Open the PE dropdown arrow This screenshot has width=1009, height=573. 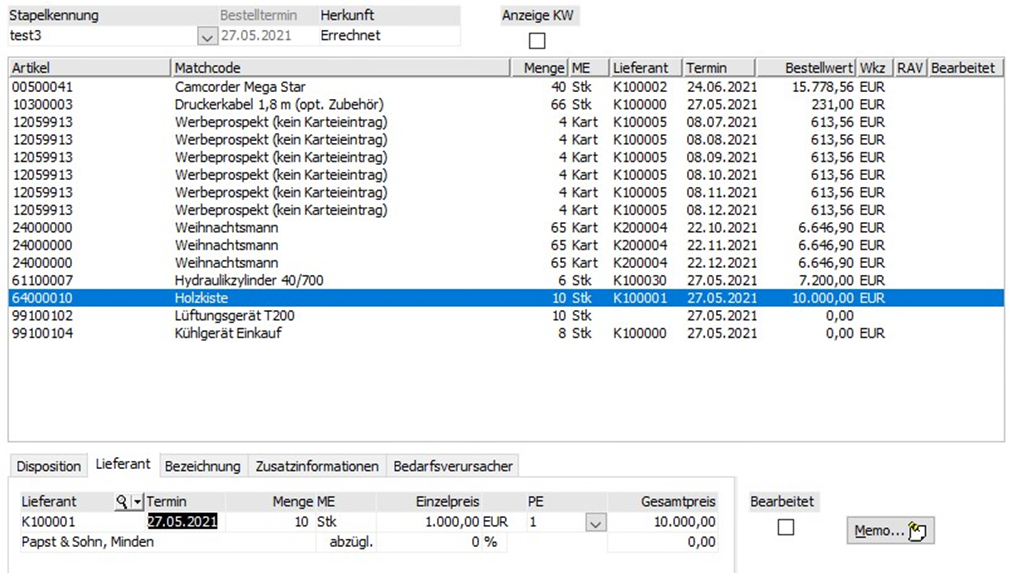pos(596,522)
